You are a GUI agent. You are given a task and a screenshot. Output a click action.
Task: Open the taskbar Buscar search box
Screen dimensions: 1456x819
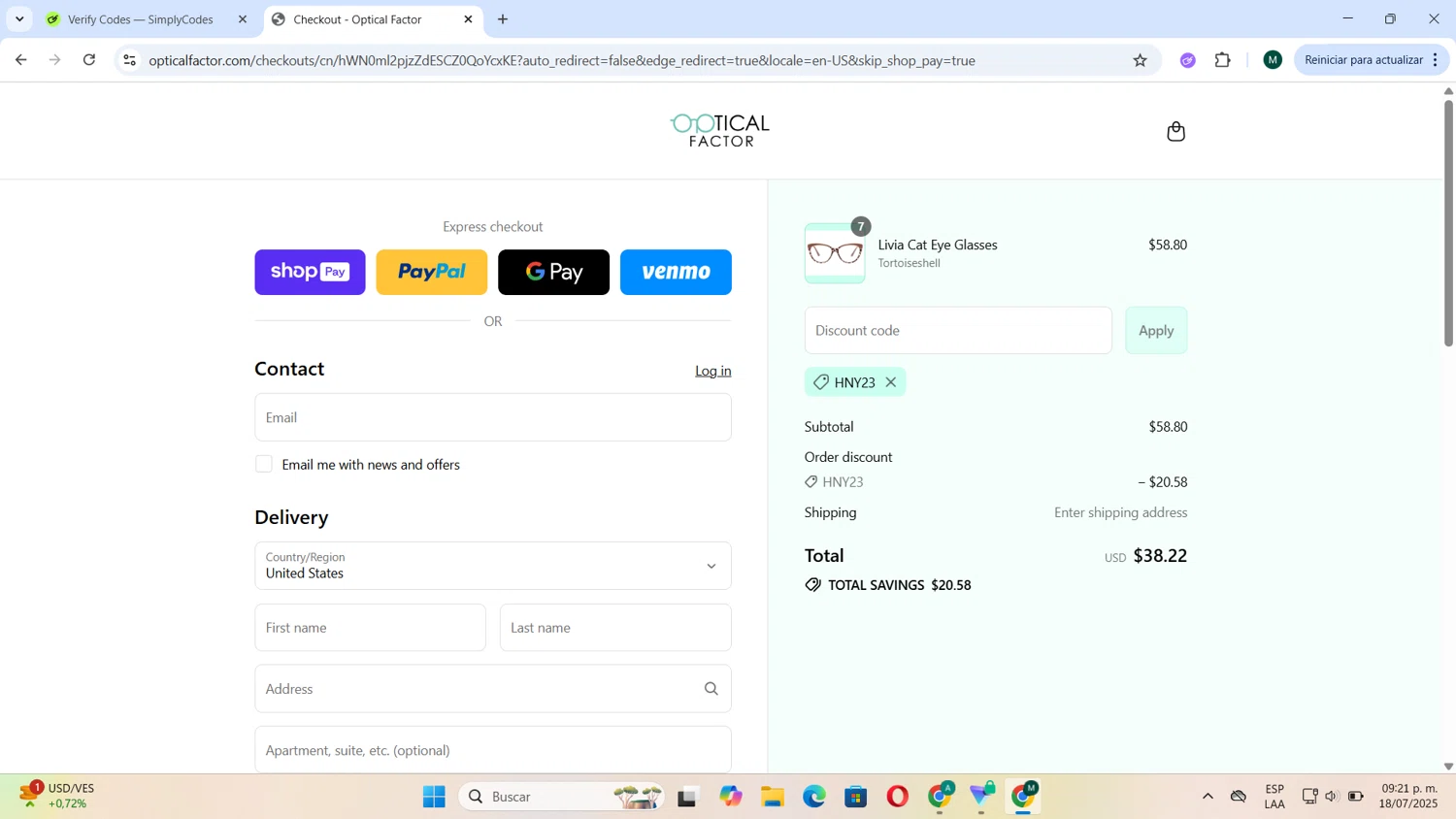(561, 797)
